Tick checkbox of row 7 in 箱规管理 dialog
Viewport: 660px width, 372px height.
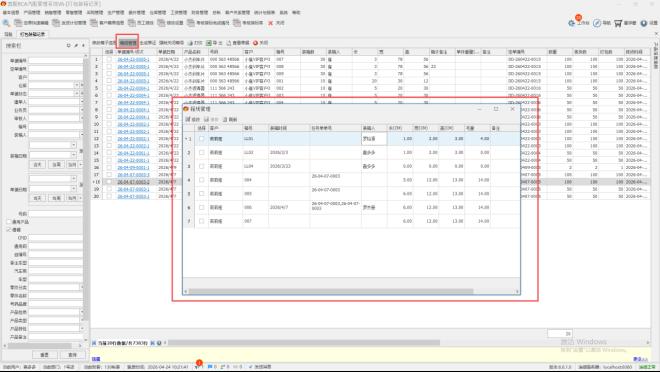click(202, 221)
